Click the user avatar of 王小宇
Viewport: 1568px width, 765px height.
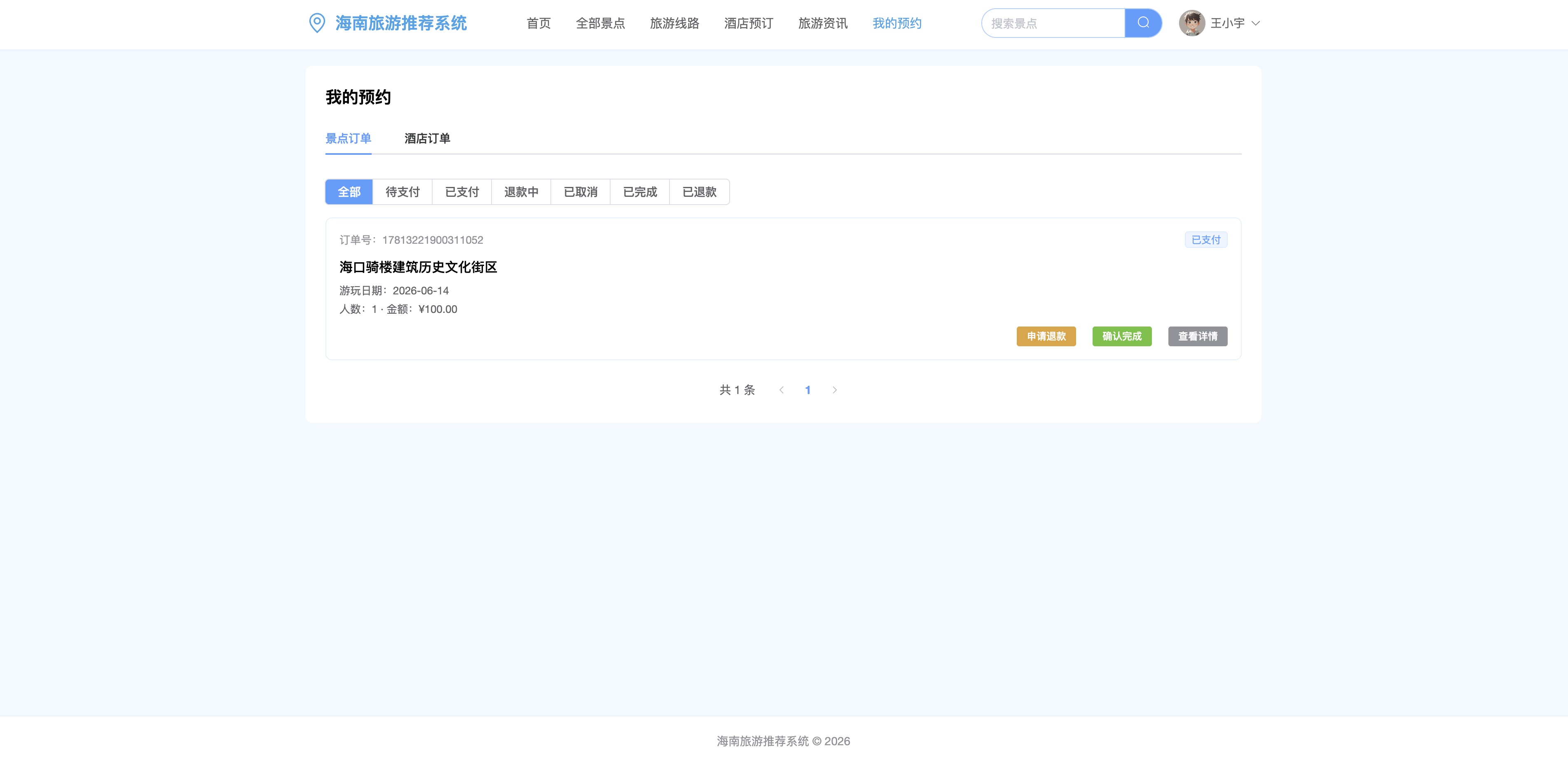(x=1191, y=23)
